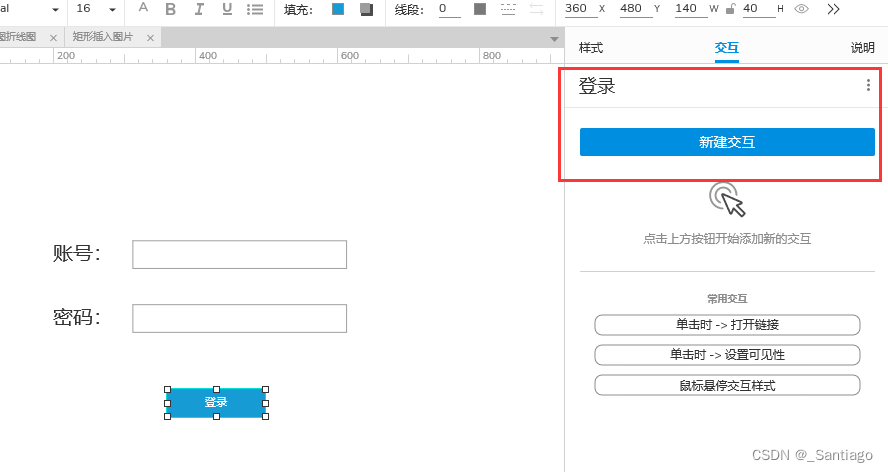Open the font size dropdown
The height and width of the screenshot is (472, 888).
[x=112, y=10]
